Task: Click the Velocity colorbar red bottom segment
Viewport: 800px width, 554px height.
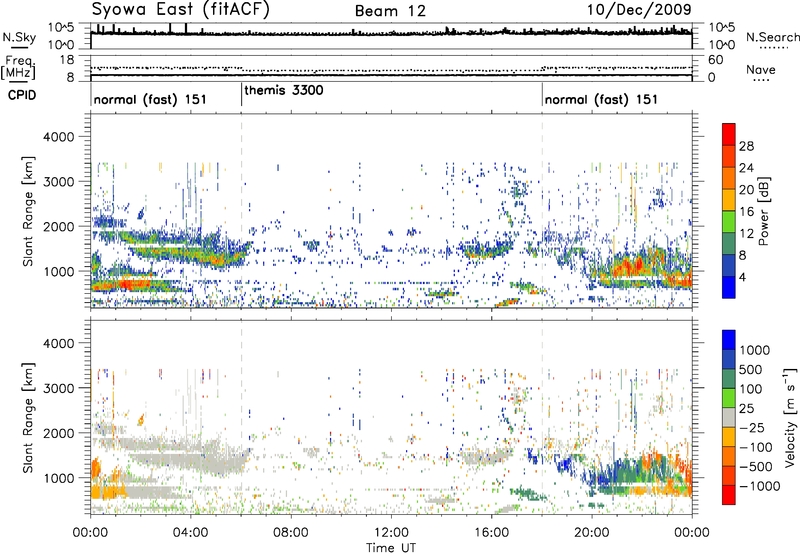Action: (x=729, y=495)
